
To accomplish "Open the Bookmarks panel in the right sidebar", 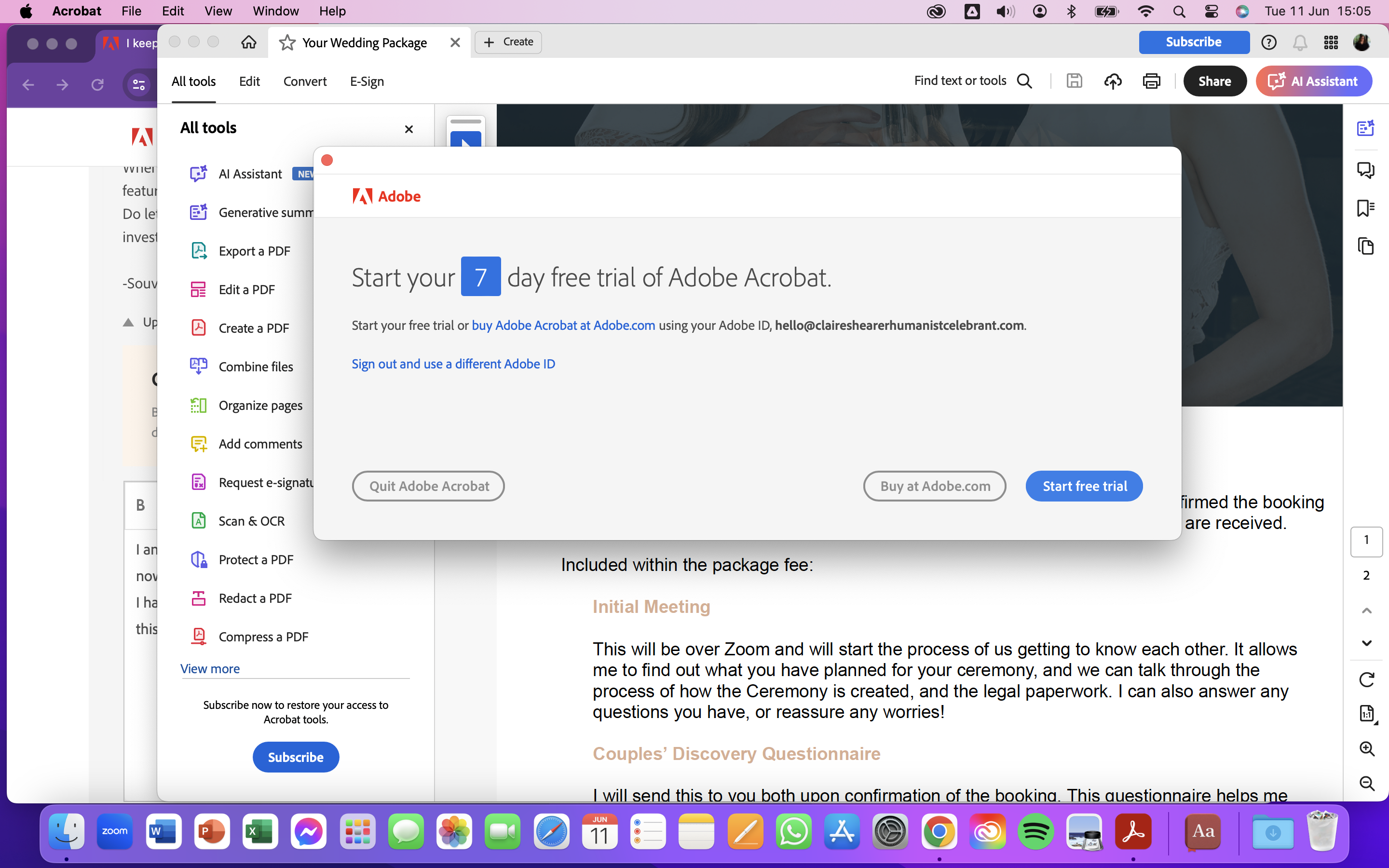I will pos(1366,208).
